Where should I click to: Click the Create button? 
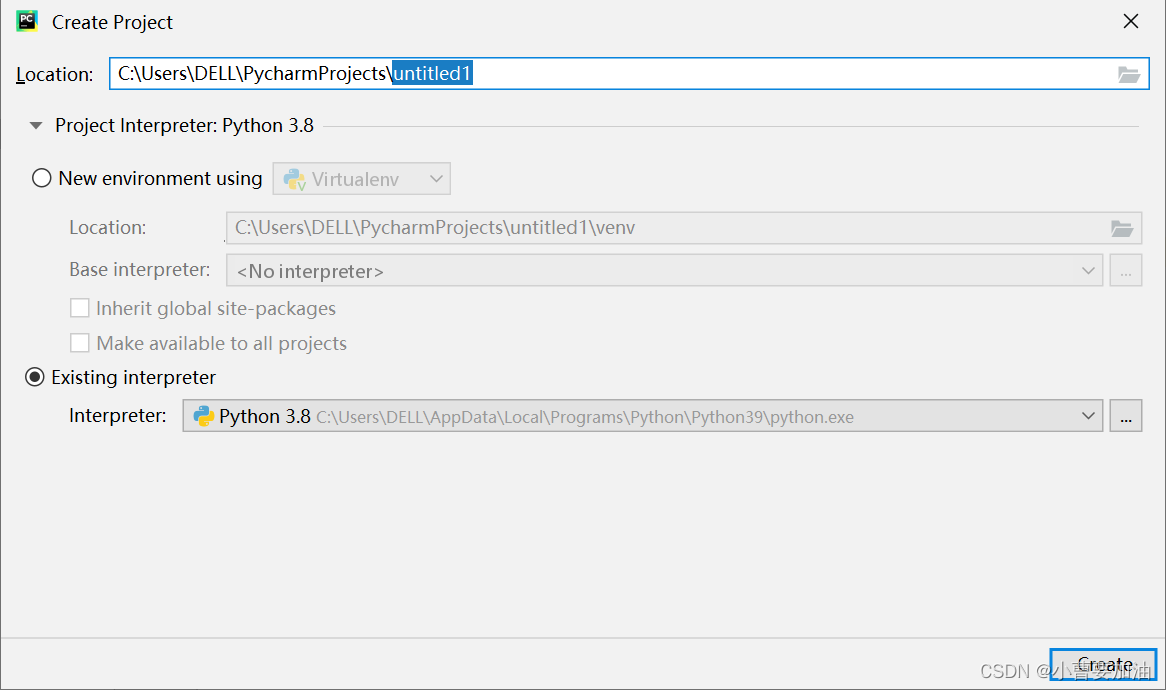(1104, 664)
